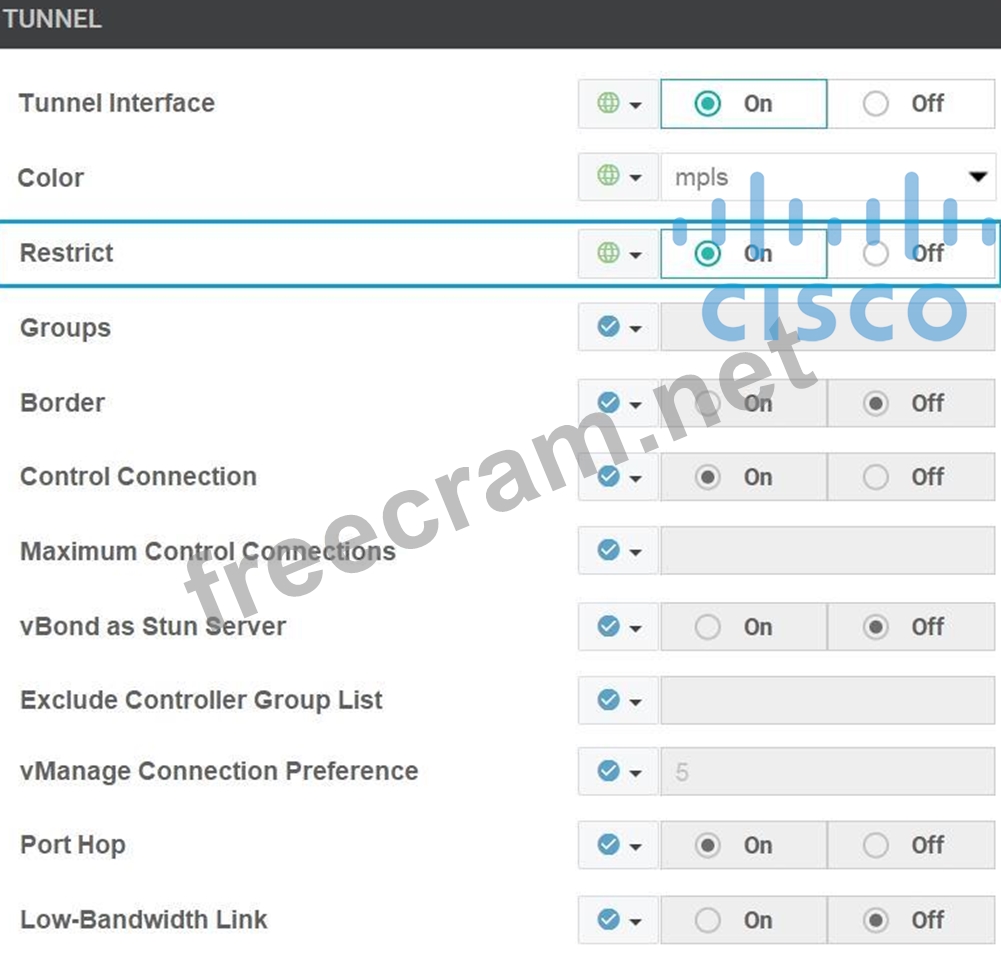Expand scope arrow for Exclude Controller Group List
The image size is (1001, 959).
[x=636, y=701]
